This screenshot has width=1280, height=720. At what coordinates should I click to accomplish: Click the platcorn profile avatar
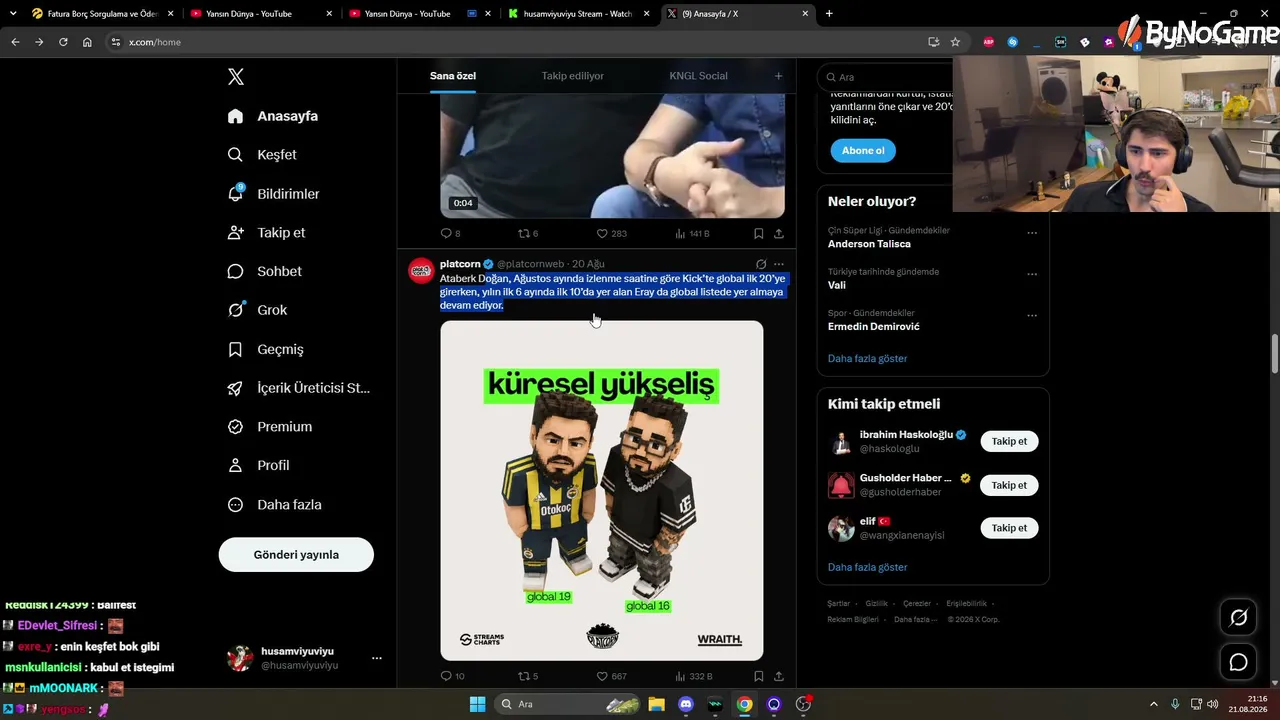(421, 271)
